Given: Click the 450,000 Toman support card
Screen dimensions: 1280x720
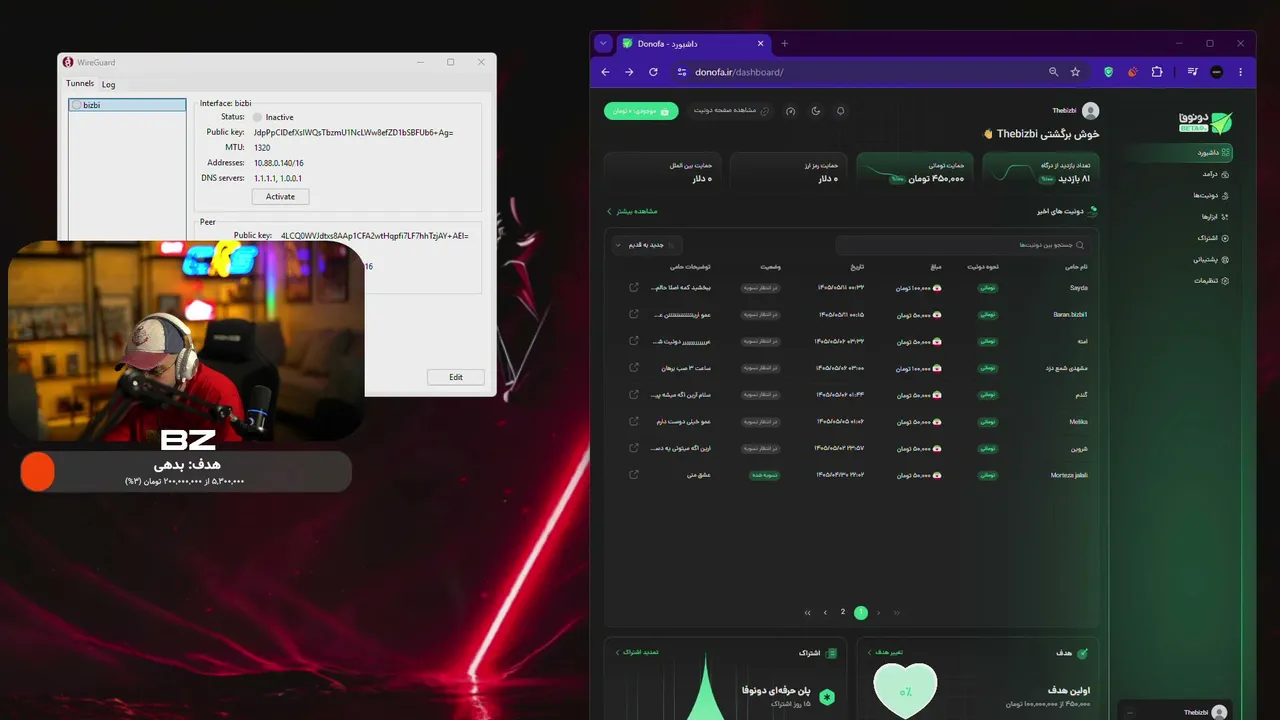Looking at the screenshot, I should point(915,172).
